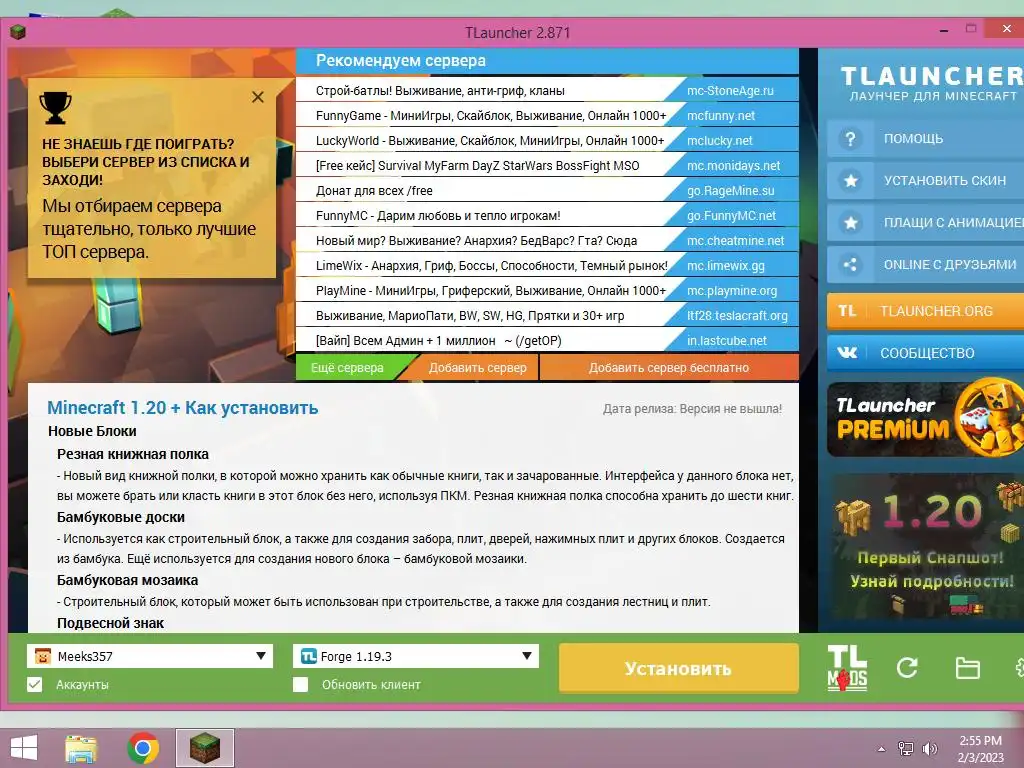Click Донат для всех /free row text
The image size is (1024, 768).
click(374, 191)
